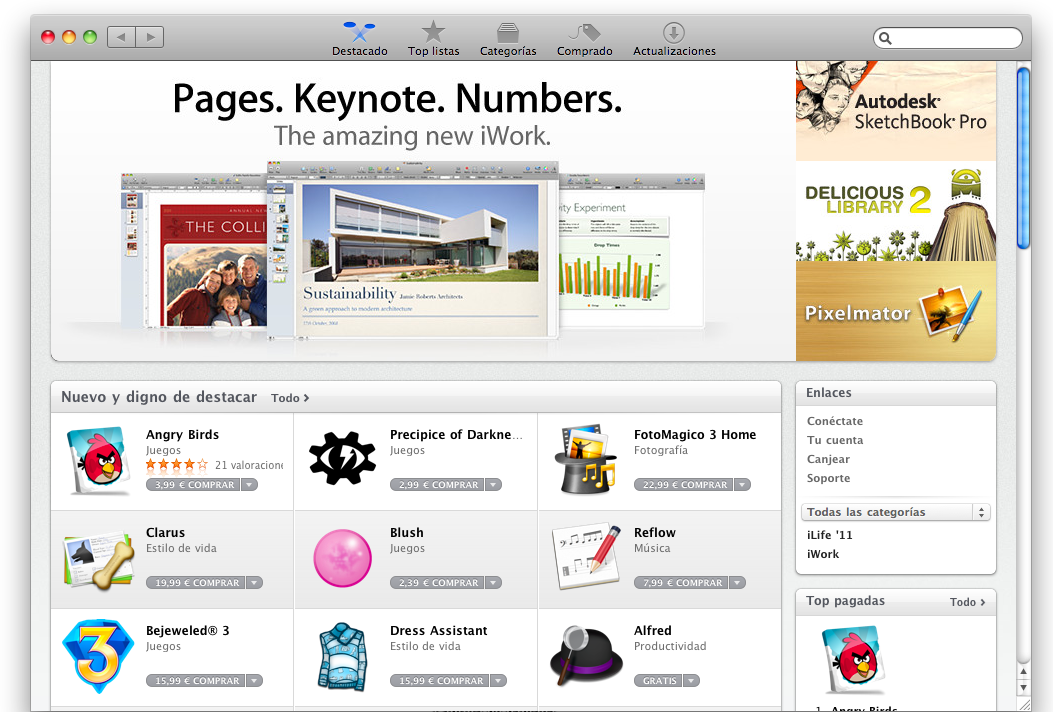
Task: Go back with the left arrow button
Action: [121, 37]
